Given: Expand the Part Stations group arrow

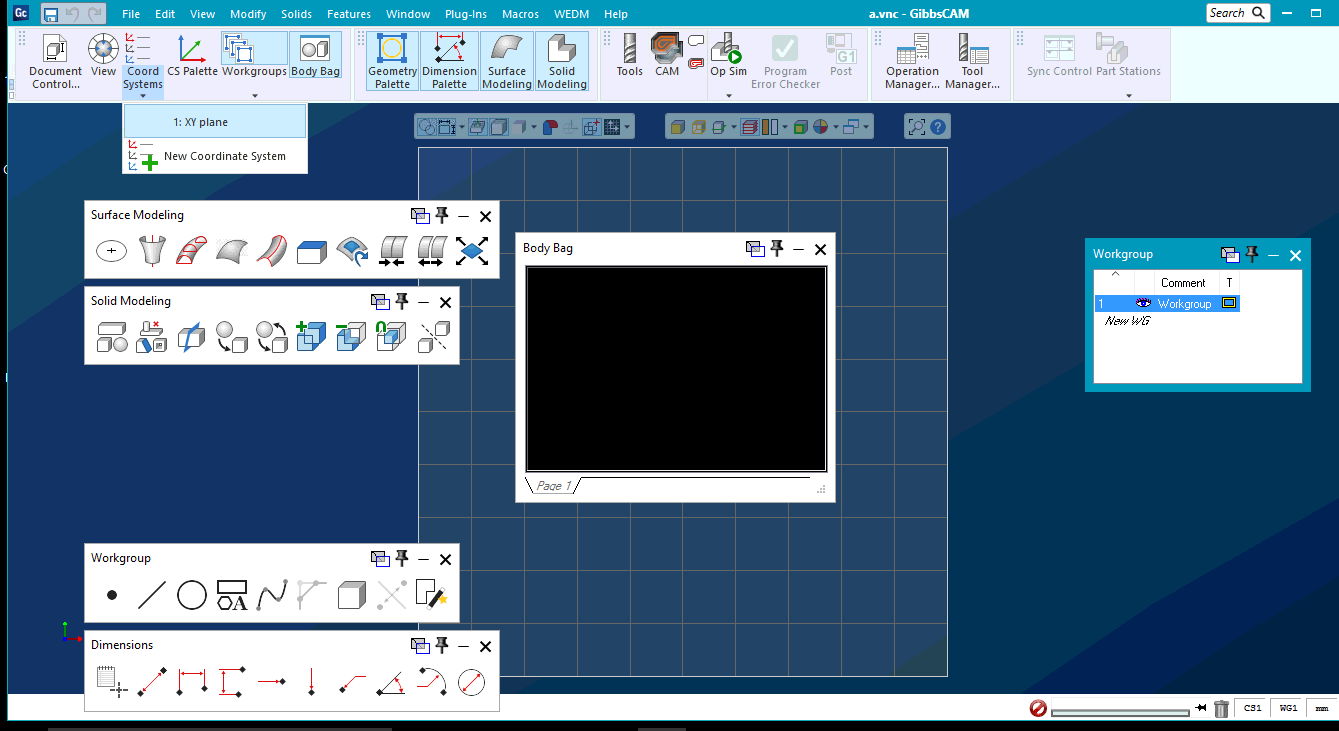Looking at the screenshot, I should (1129, 96).
